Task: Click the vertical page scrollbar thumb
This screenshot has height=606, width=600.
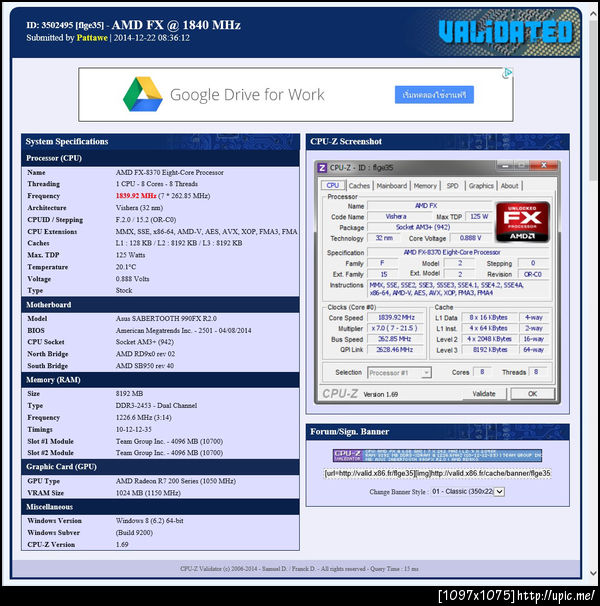Action: pos(593,100)
